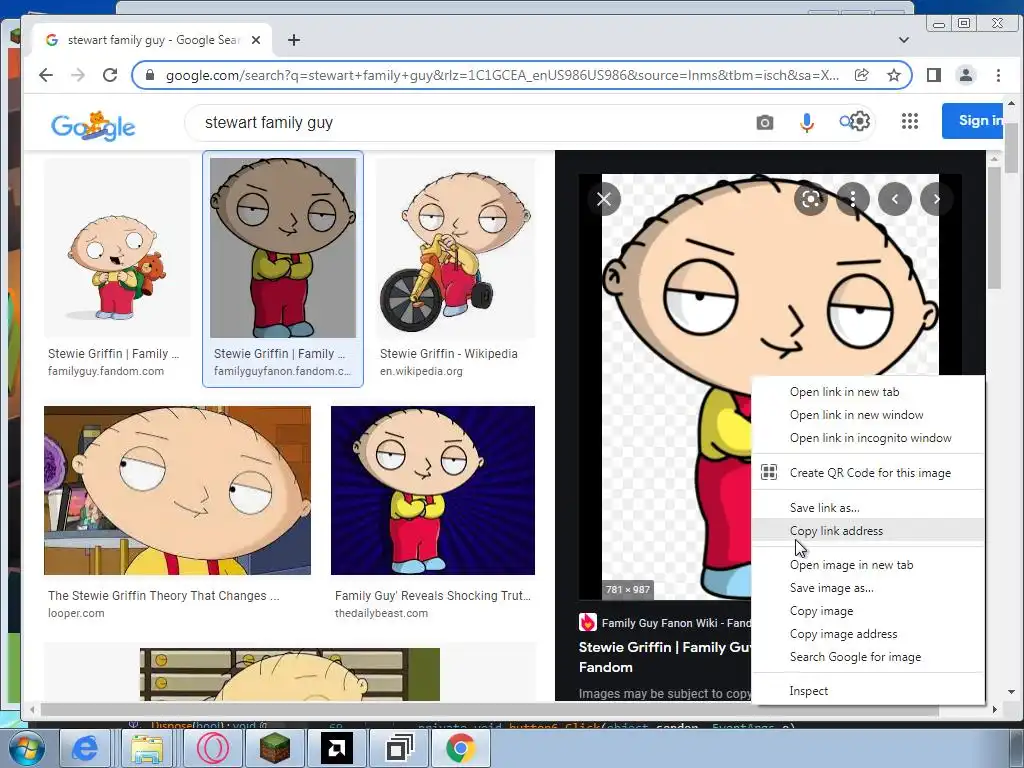Choose Create QR Code for this image
This screenshot has height=768, width=1024.
[x=868, y=473]
